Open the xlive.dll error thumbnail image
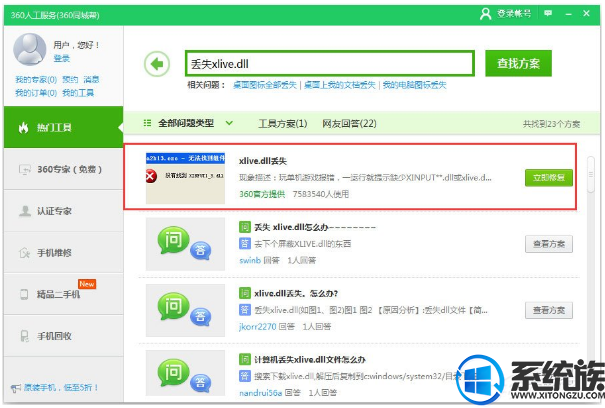605x408 pixels. 185,178
